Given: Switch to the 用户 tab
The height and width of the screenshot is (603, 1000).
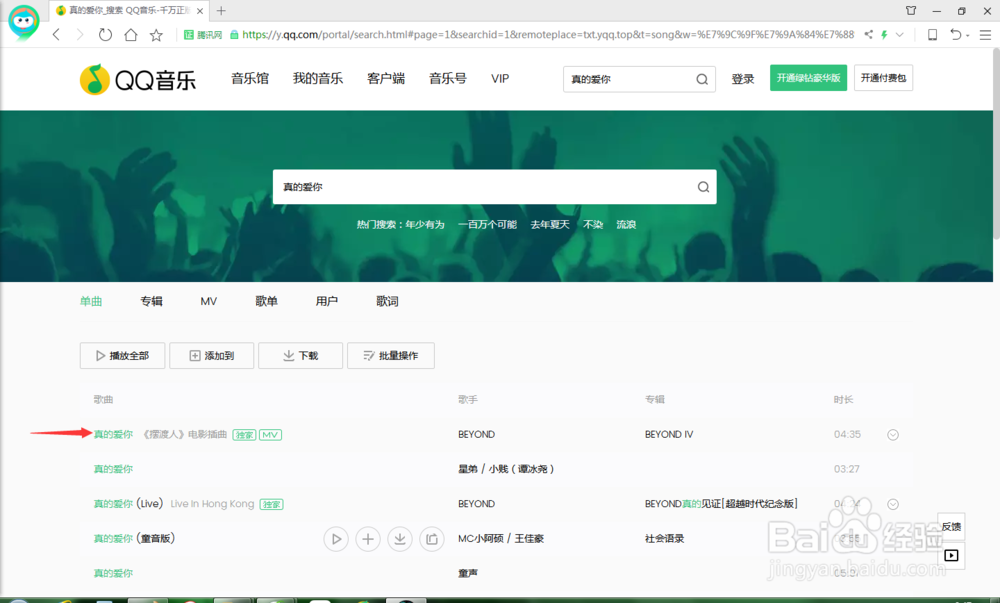Looking at the screenshot, I should [x=327, y=301].
